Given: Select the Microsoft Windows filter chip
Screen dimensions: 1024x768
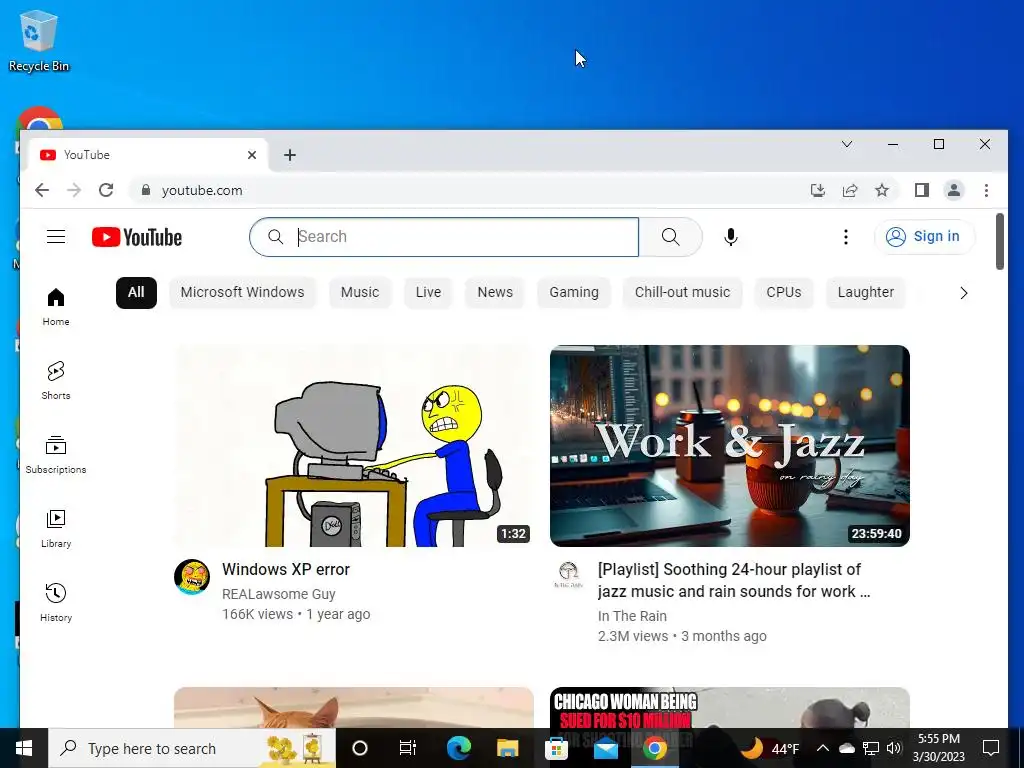Looking at the screenshot, I should pos(242,293).
